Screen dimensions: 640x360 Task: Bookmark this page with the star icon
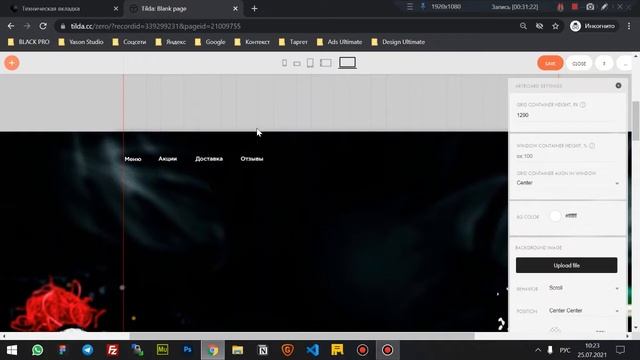click(555, 26)
